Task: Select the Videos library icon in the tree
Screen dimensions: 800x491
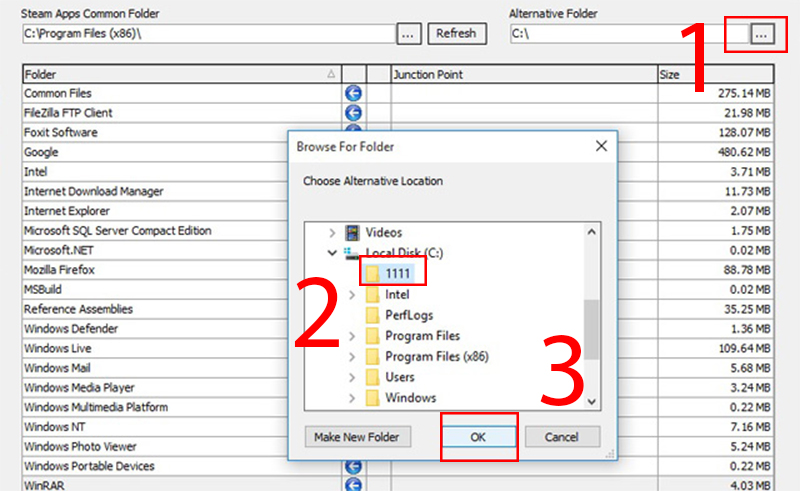Action: 352,233
